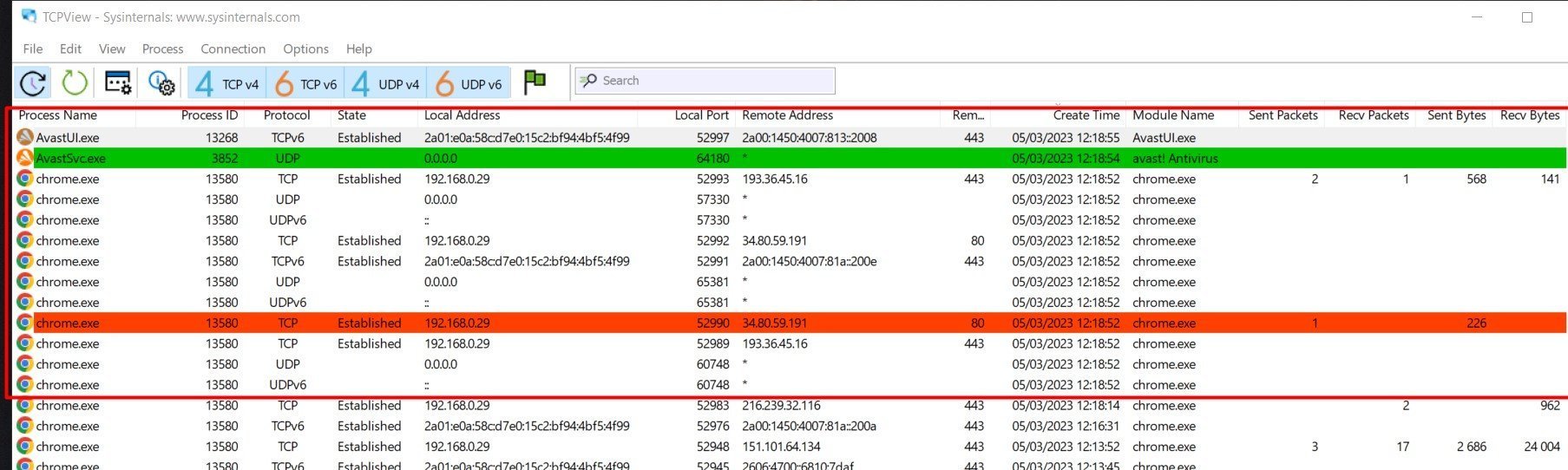Open the Process menu
The height and width of the screenshot is (470, 1568).
pos(162,49)
